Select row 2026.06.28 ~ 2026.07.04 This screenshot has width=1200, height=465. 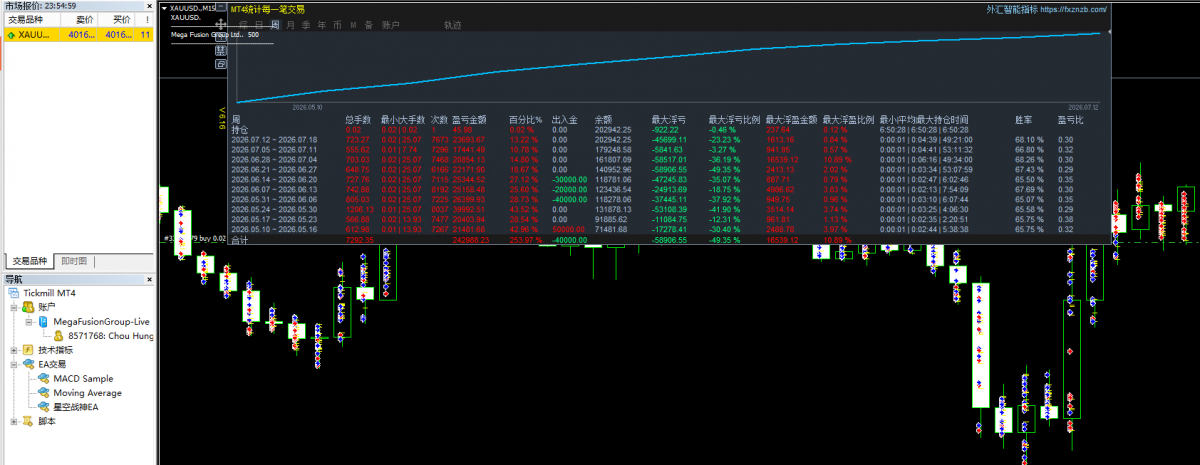pos(670,159)
